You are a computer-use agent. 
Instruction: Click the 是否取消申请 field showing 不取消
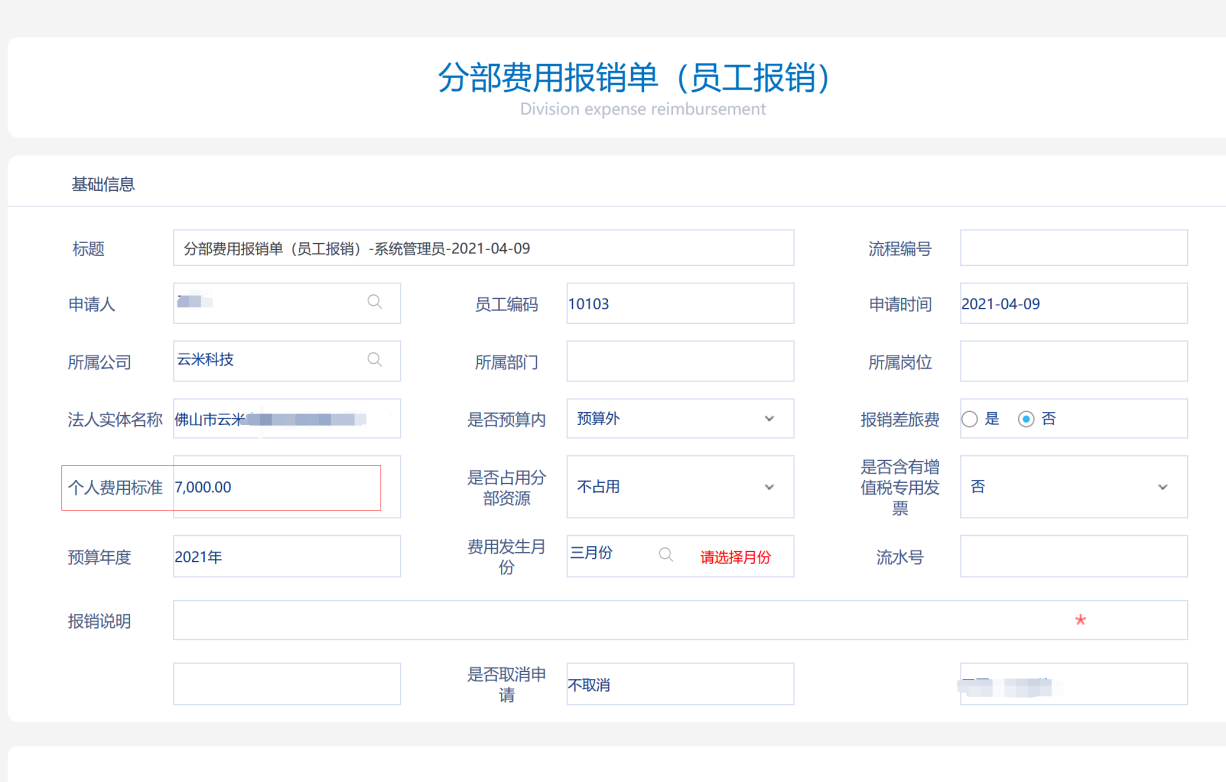680,684
